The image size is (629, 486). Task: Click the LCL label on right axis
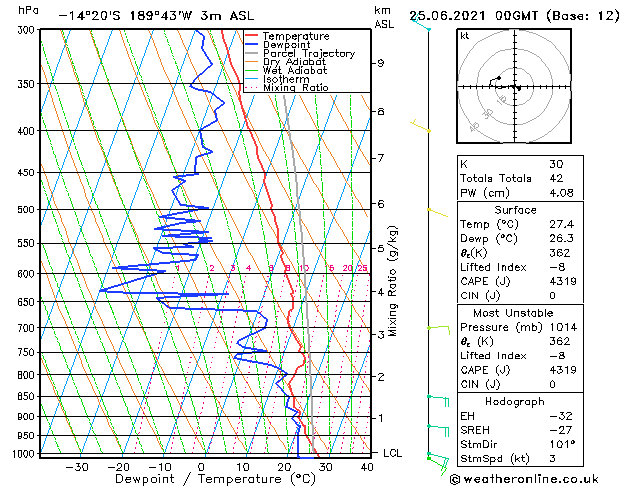pos(394,453)
